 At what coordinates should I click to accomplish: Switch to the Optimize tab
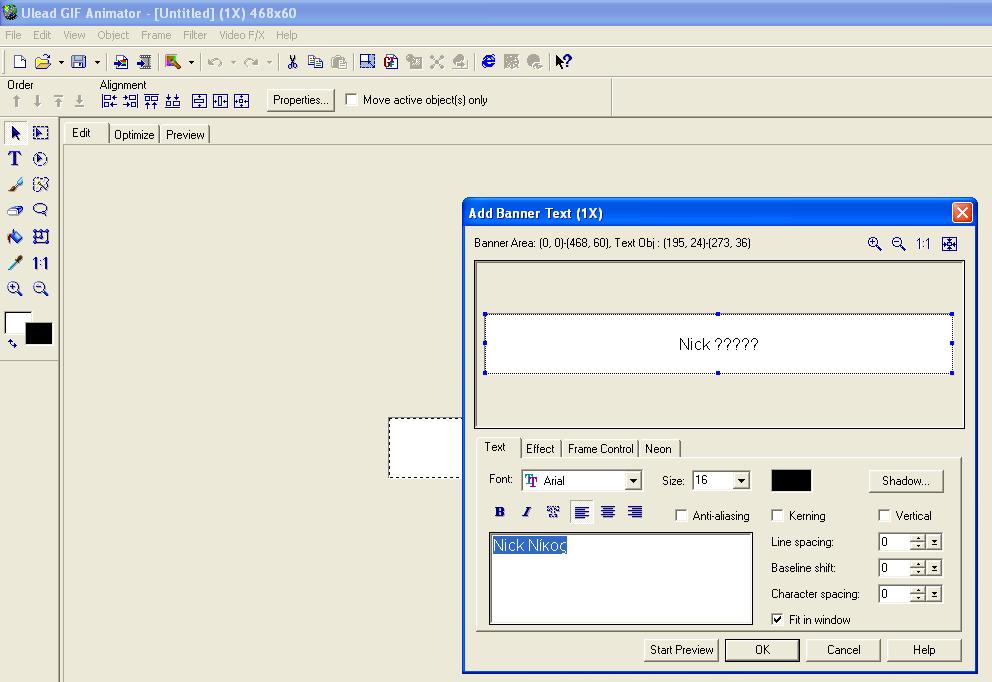[x=134, y=134]
